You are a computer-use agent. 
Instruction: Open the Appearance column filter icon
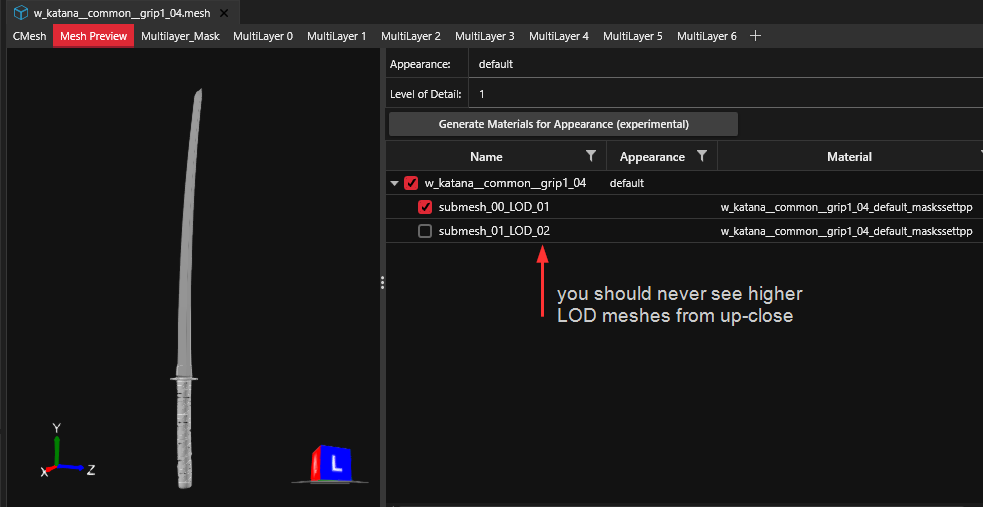click(702, 156)
